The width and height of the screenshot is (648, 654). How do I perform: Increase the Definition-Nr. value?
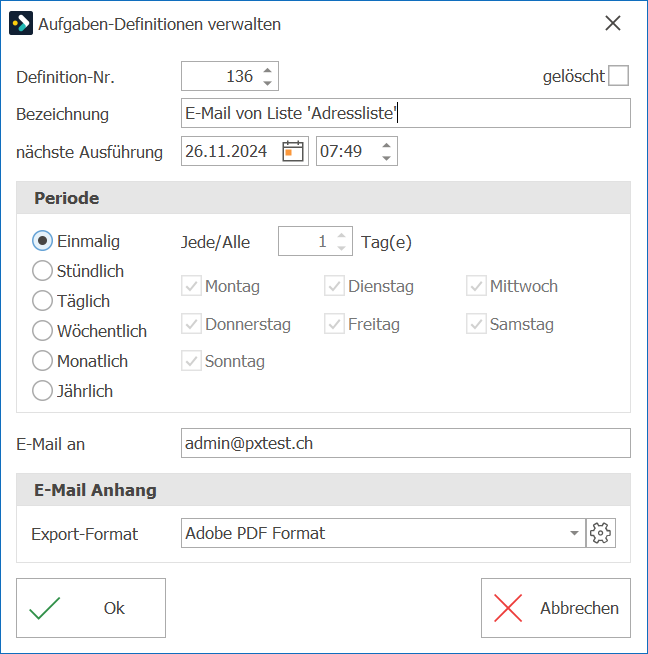(268, 70)
